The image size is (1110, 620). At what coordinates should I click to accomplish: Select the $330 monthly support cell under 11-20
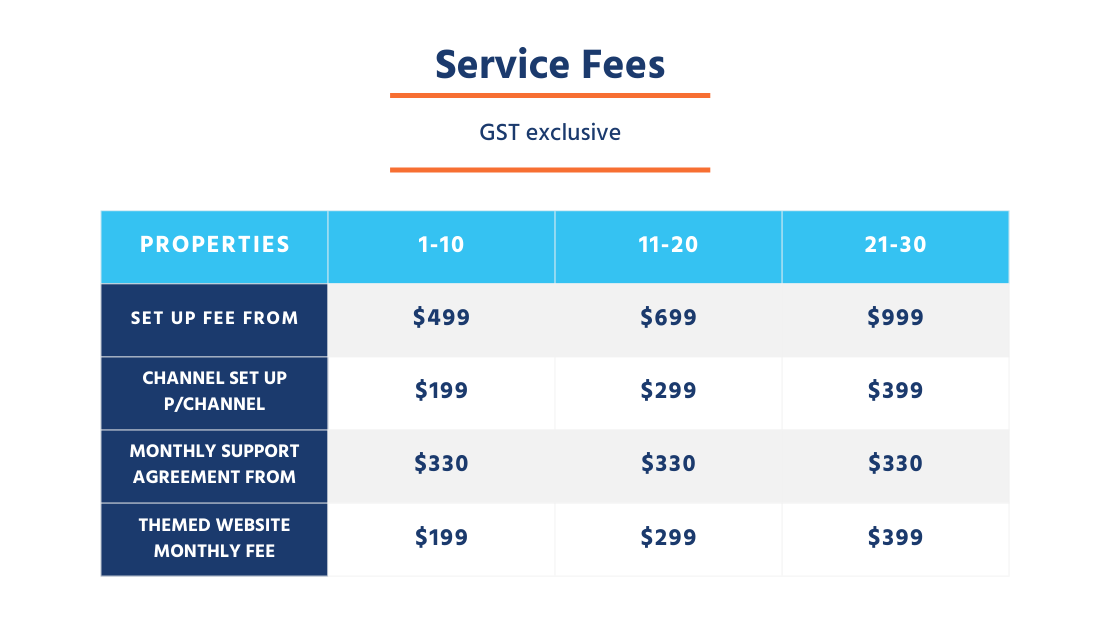(x=668, y=464)
